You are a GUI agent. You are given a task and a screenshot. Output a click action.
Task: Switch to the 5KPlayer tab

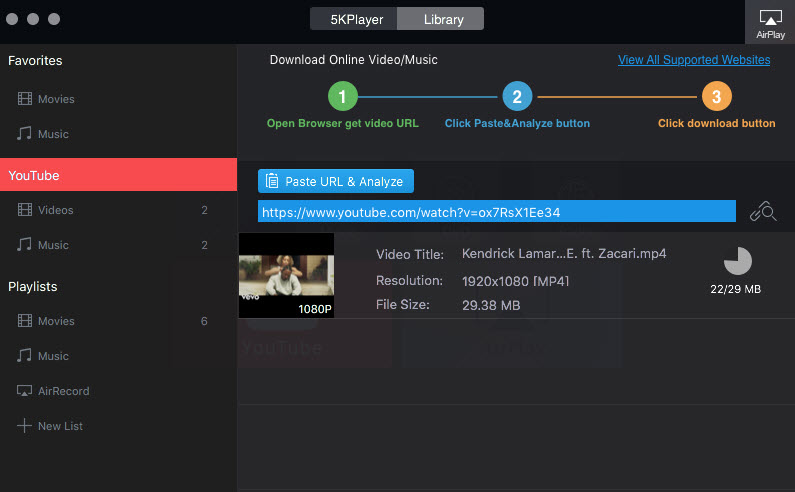(x=354, y=19)
